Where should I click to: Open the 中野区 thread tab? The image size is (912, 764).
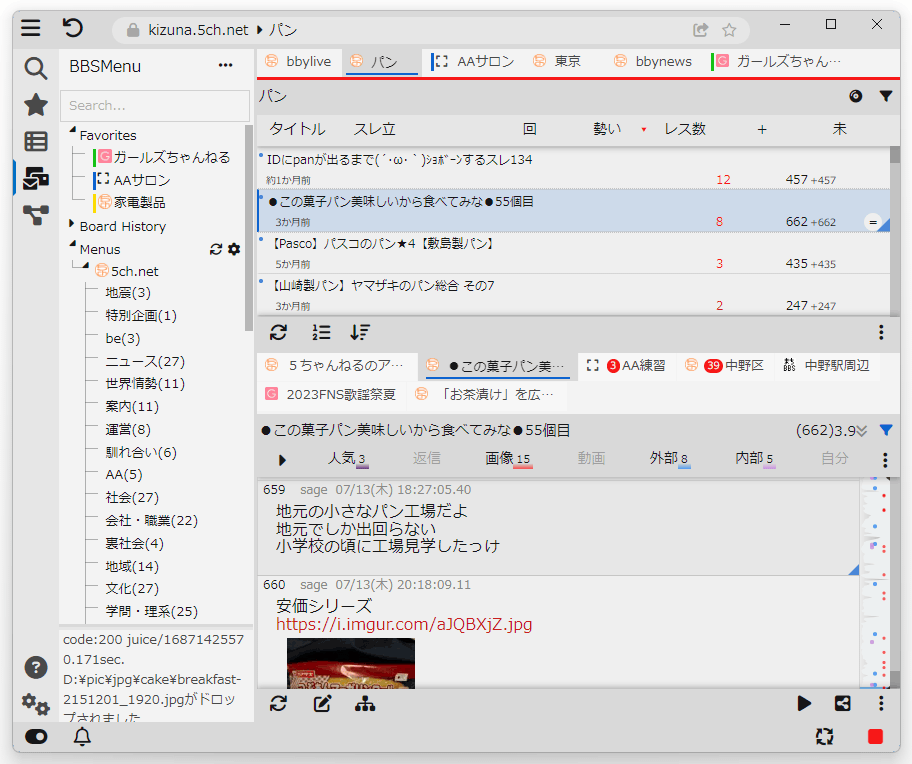725,366
